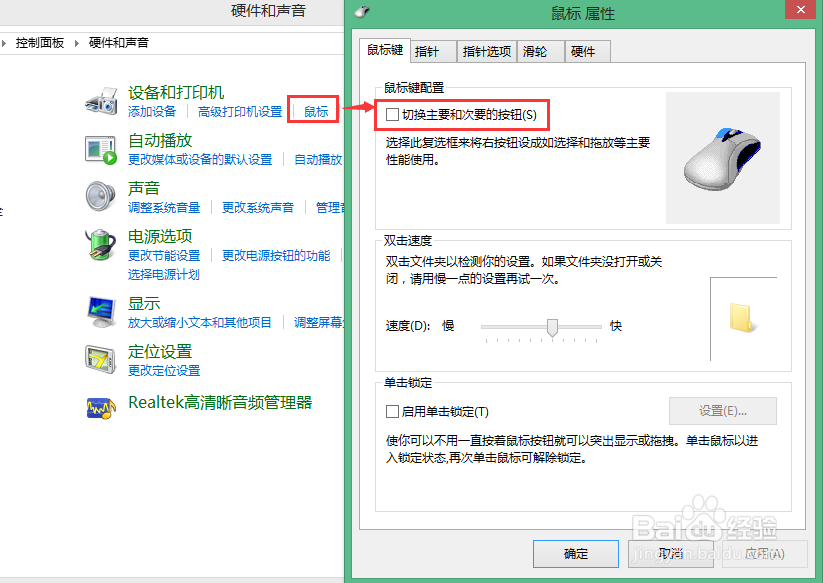Click the 确定 button

[576, 554]
